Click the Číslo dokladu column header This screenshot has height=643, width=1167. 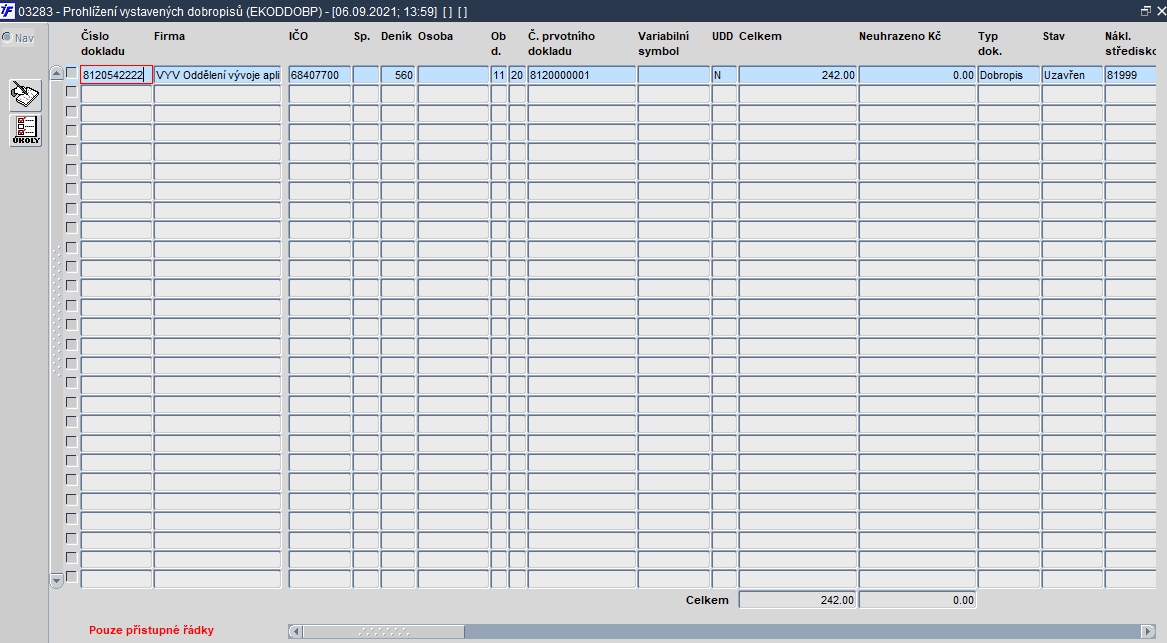103,44
